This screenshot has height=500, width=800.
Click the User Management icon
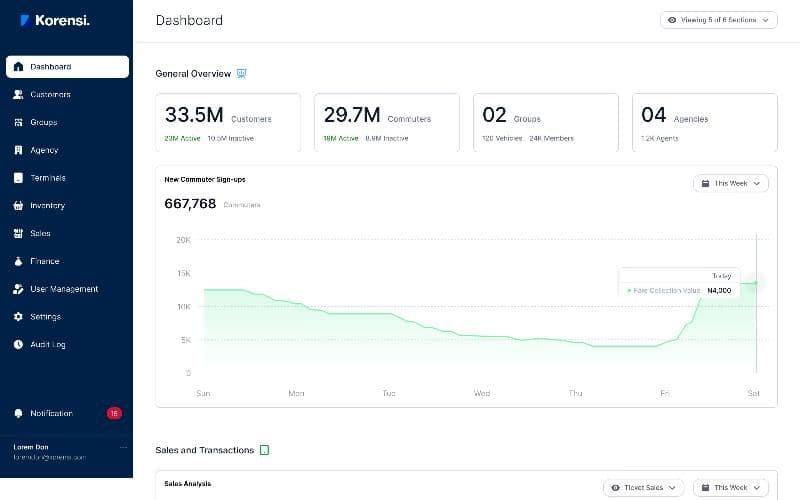click(18, 289)
